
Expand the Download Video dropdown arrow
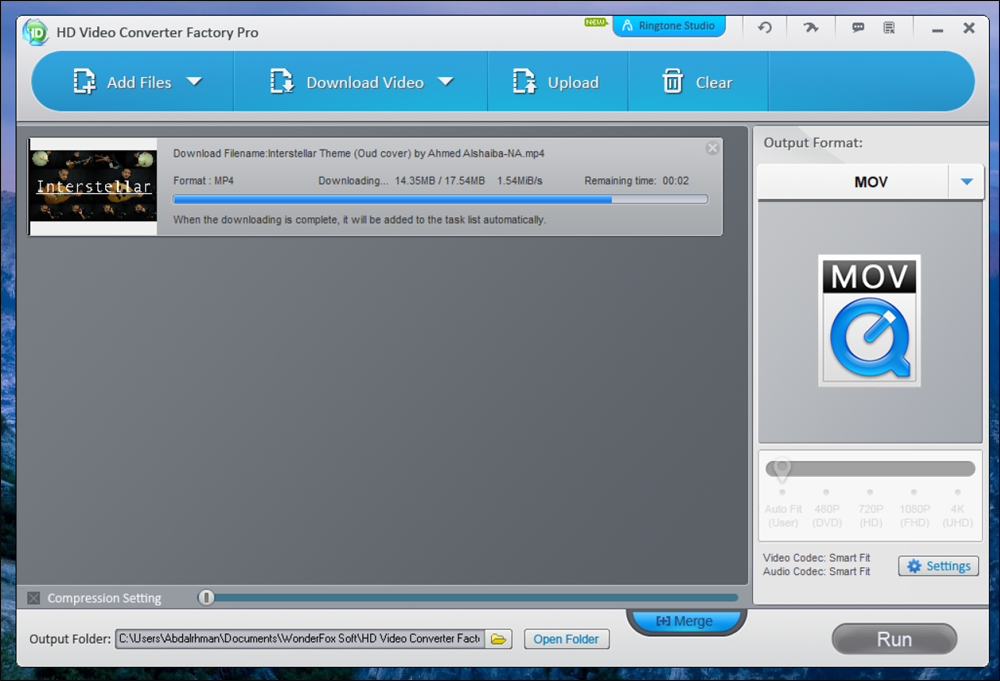(x=447, y=82)
